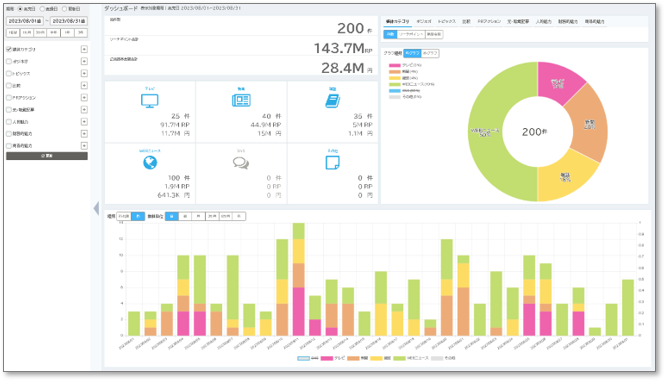Switch to the 財務的魅力 tab
The height and width of the screenshot is (381, 665).
pyautogui.click(x=568, y=22)
